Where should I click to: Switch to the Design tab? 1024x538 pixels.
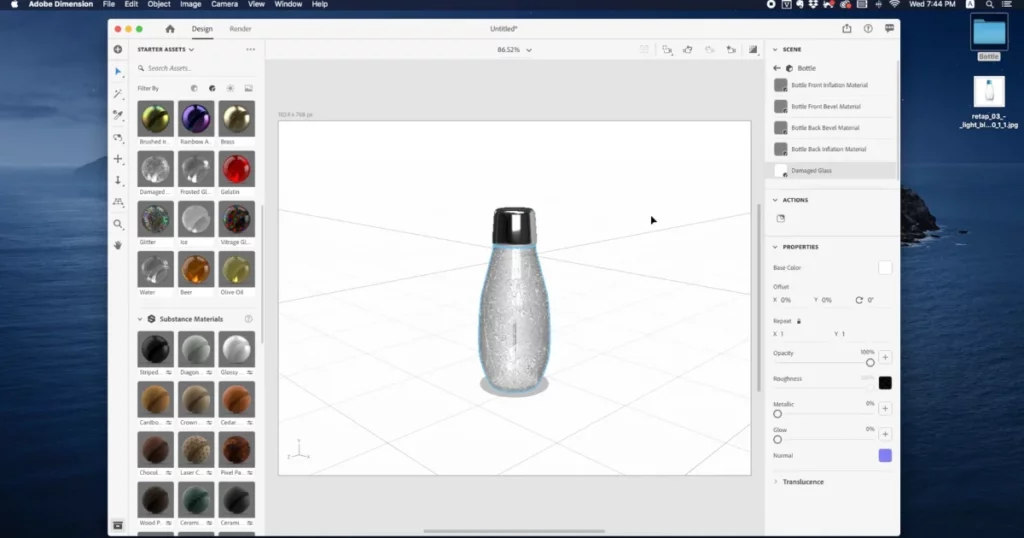pos(202,29)
